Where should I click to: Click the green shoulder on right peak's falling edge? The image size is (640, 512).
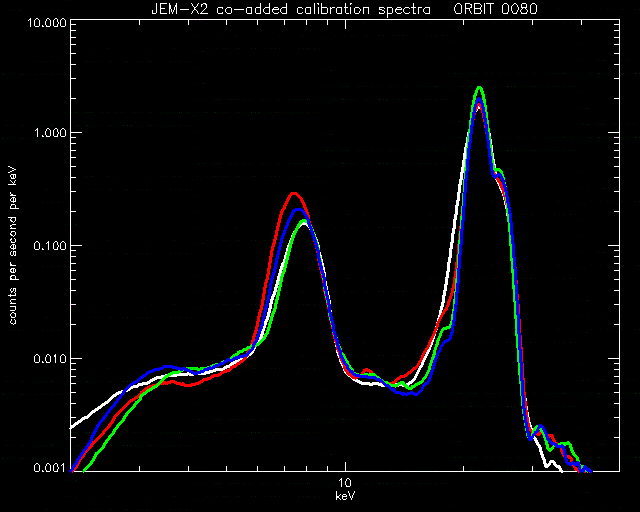coord(499,171)
